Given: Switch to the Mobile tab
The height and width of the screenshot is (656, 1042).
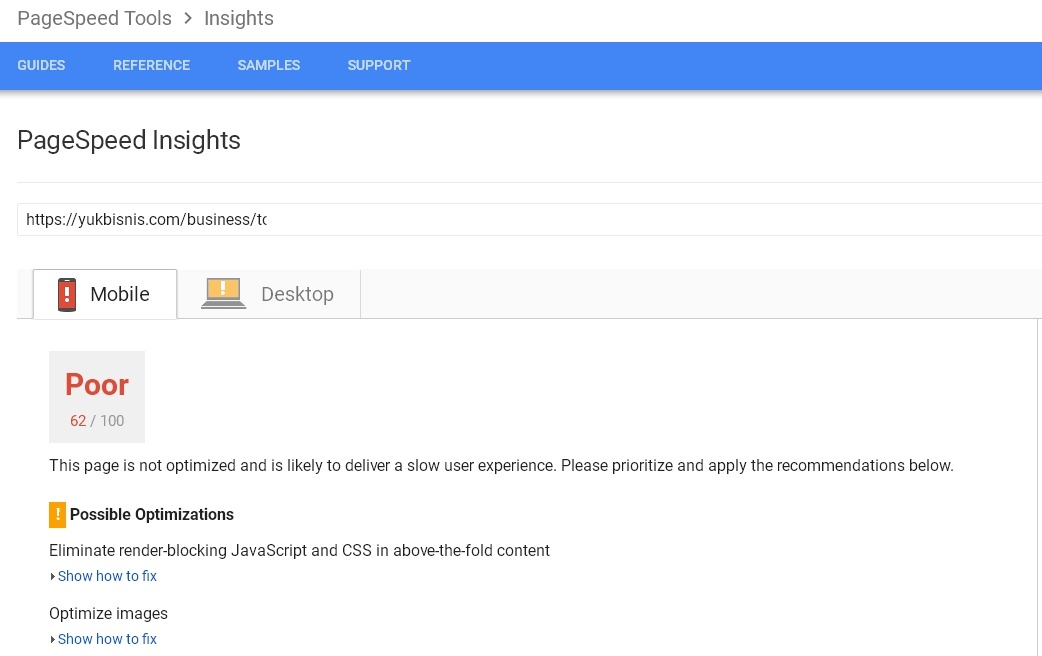Looking at the screenshot, I should pos(105,294).
